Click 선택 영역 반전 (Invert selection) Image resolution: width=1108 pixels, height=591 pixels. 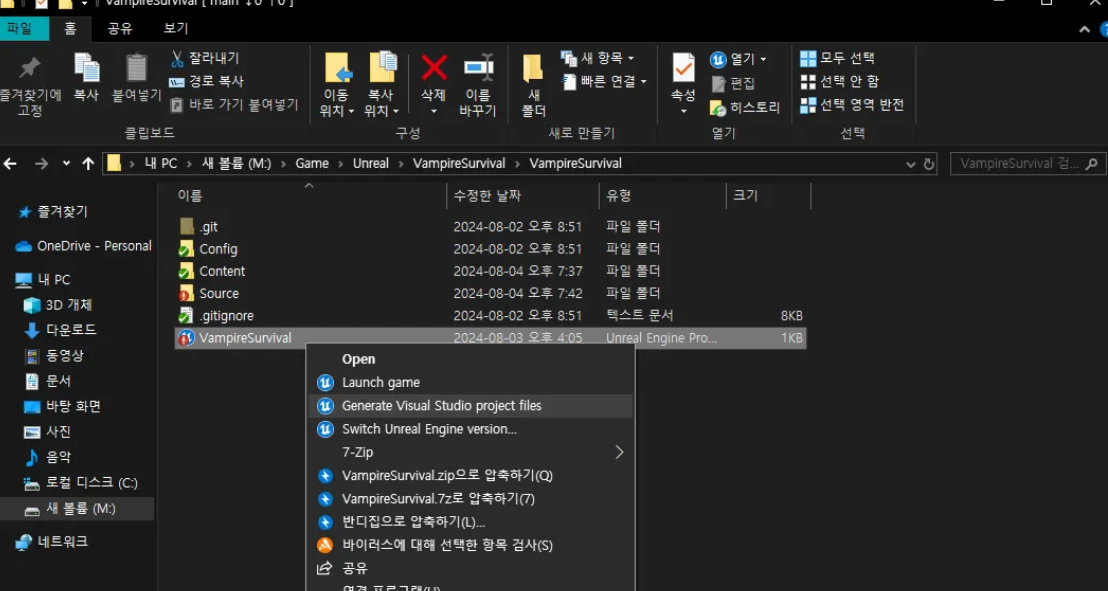[851, 105]
